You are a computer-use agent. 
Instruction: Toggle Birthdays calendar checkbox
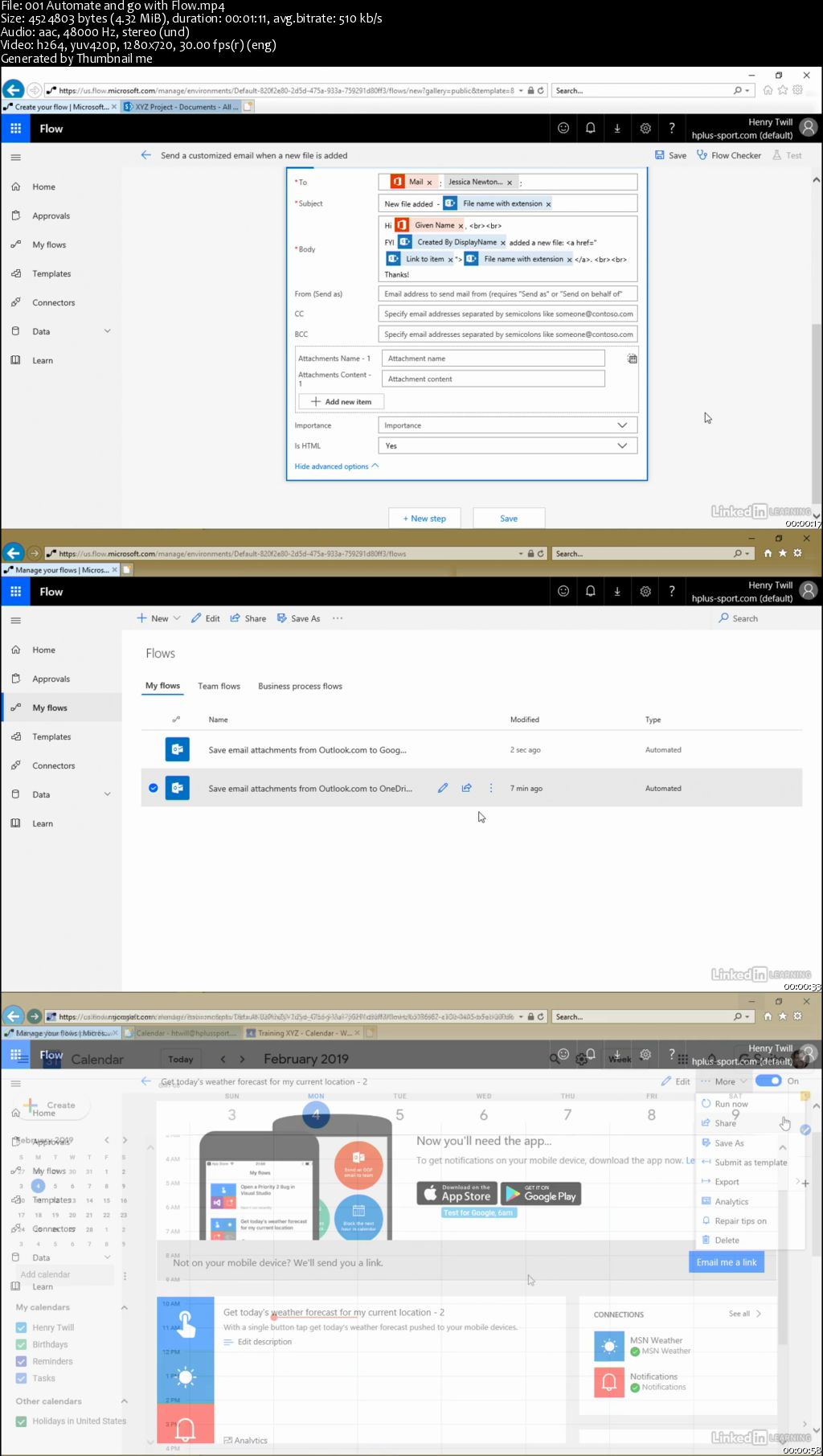tap(22, 1344)
